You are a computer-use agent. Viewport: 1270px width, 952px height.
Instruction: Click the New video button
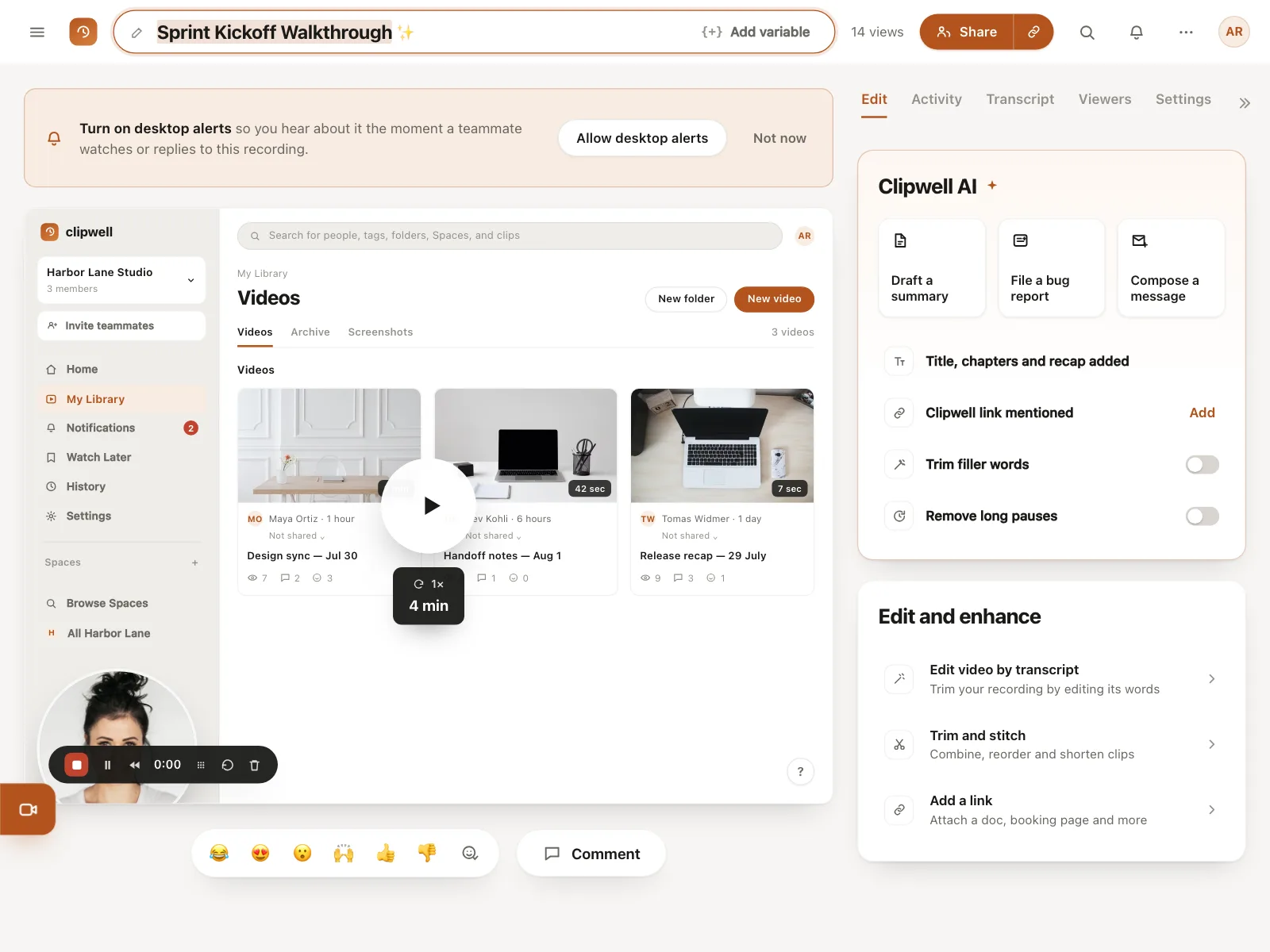pyautogui.click(x=774, y=299)
